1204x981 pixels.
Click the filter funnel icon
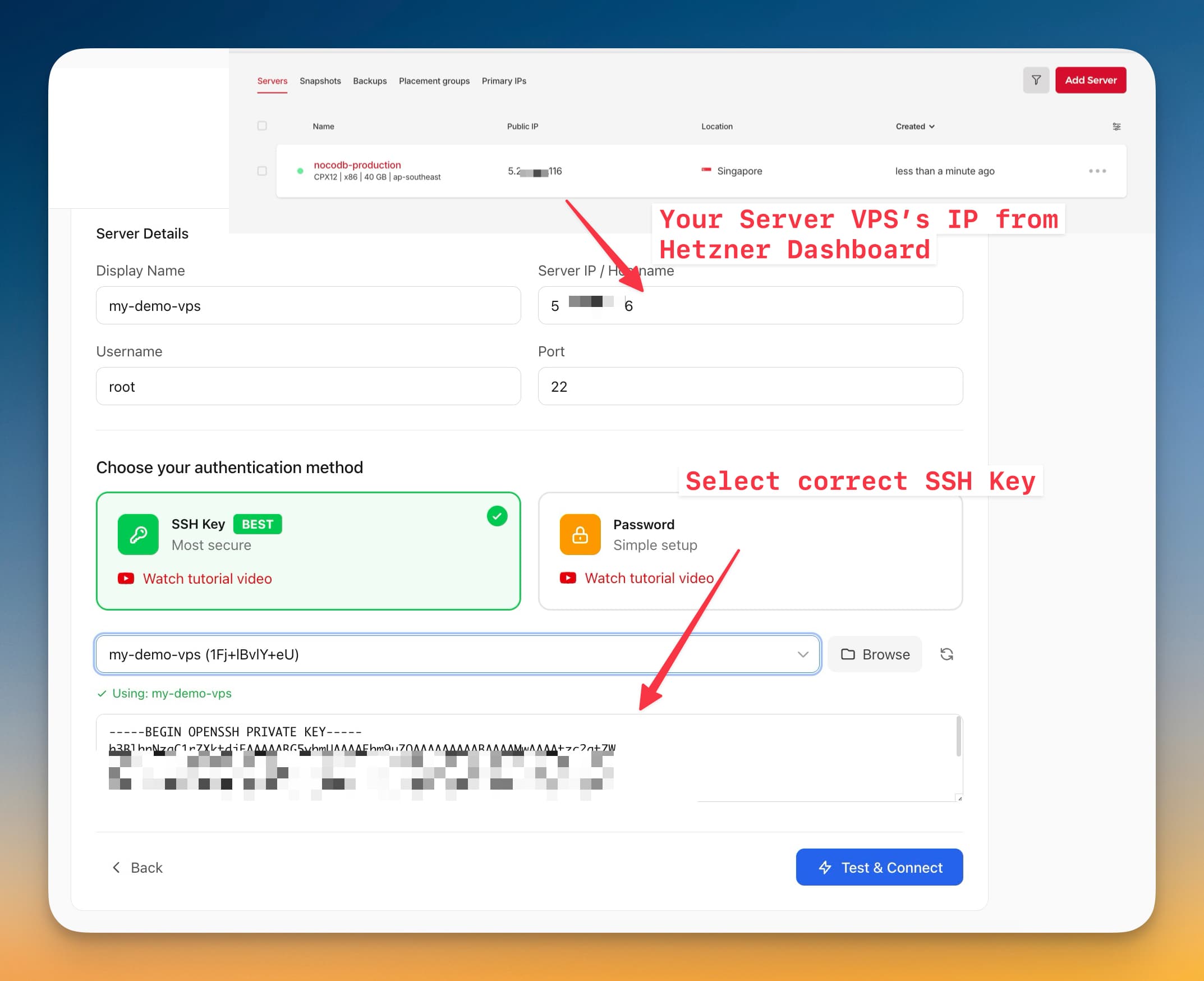tap(1036, 80)
